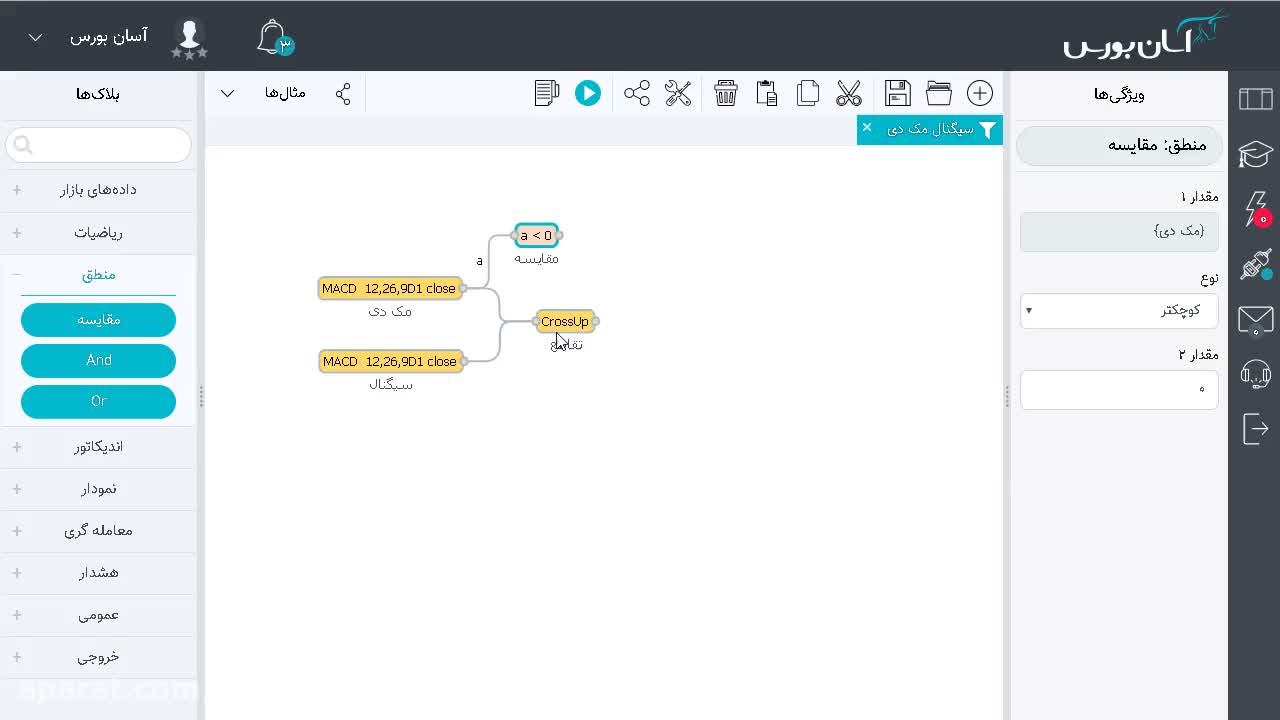The width and height of the screenshot is (1280, 720).
Task: Add the مقایسه logic block
Action: point(98,320)
